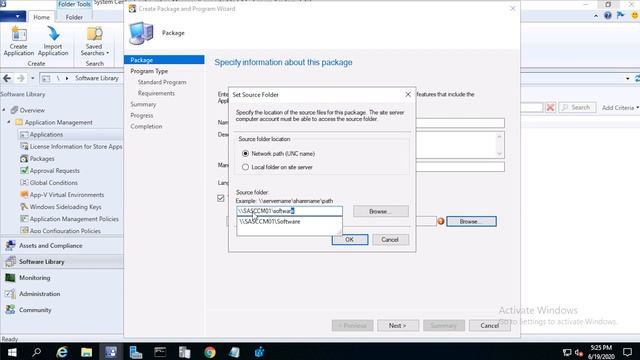Click the red warning icon near Browse

(441, 221)
